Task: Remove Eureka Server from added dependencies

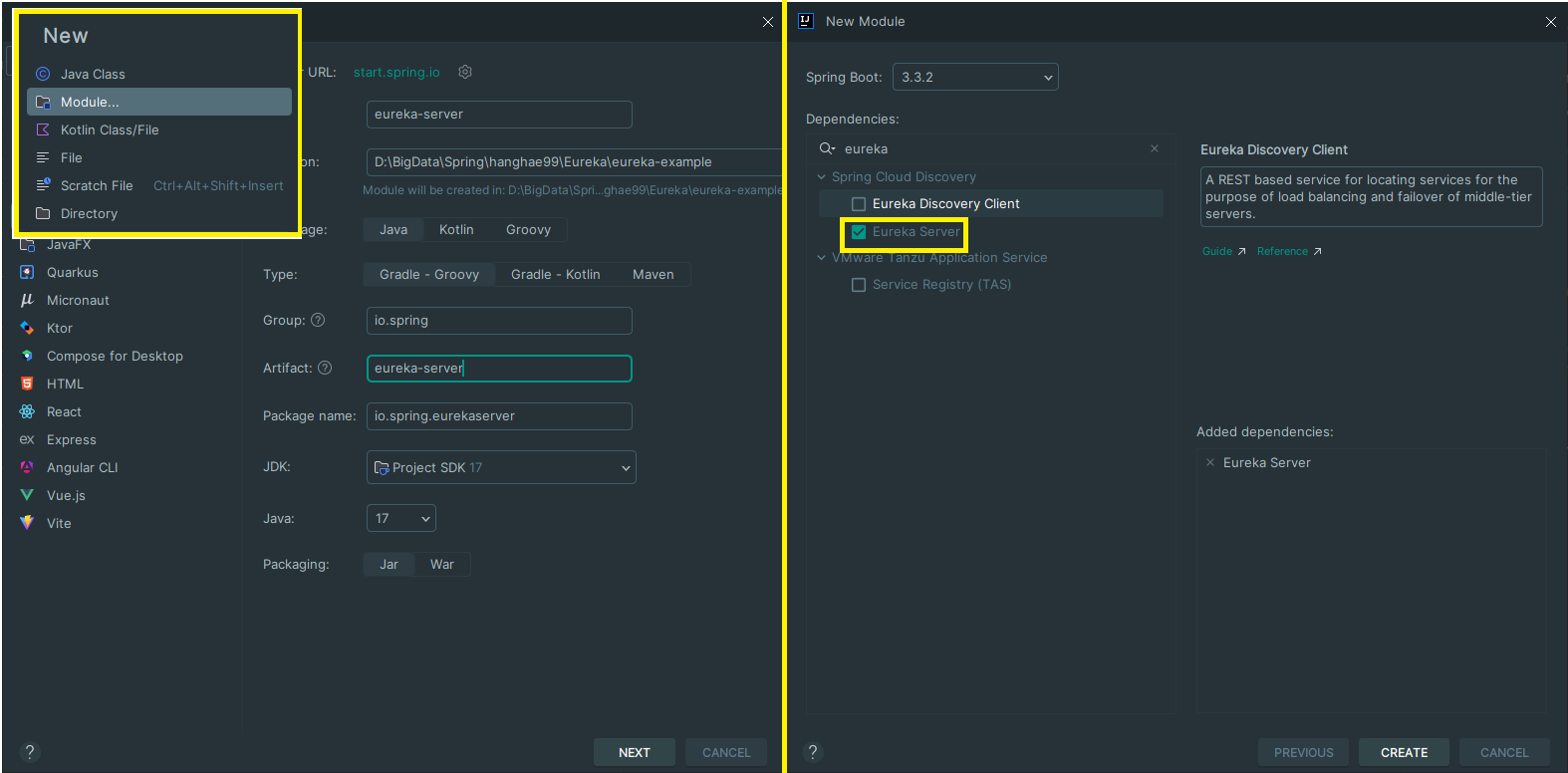Action: [x=1210, y=462]
